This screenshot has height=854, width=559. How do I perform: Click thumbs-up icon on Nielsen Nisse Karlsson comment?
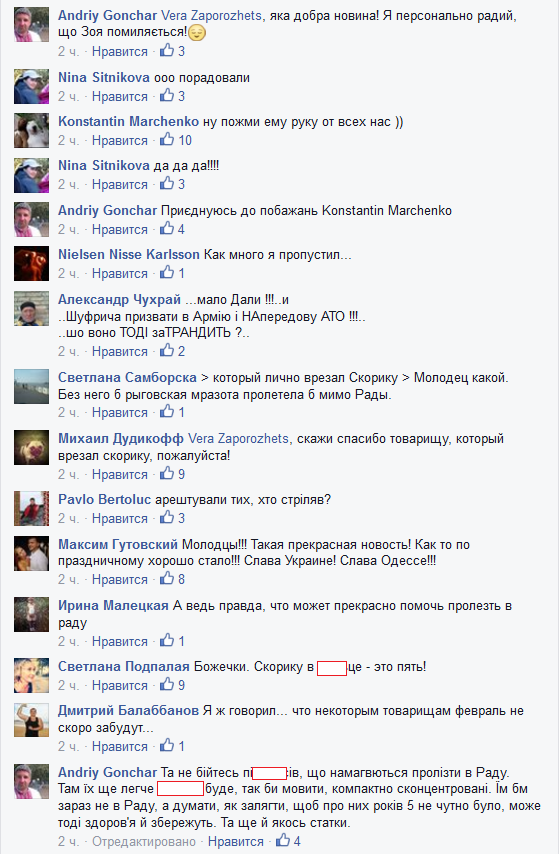(167, 273)
